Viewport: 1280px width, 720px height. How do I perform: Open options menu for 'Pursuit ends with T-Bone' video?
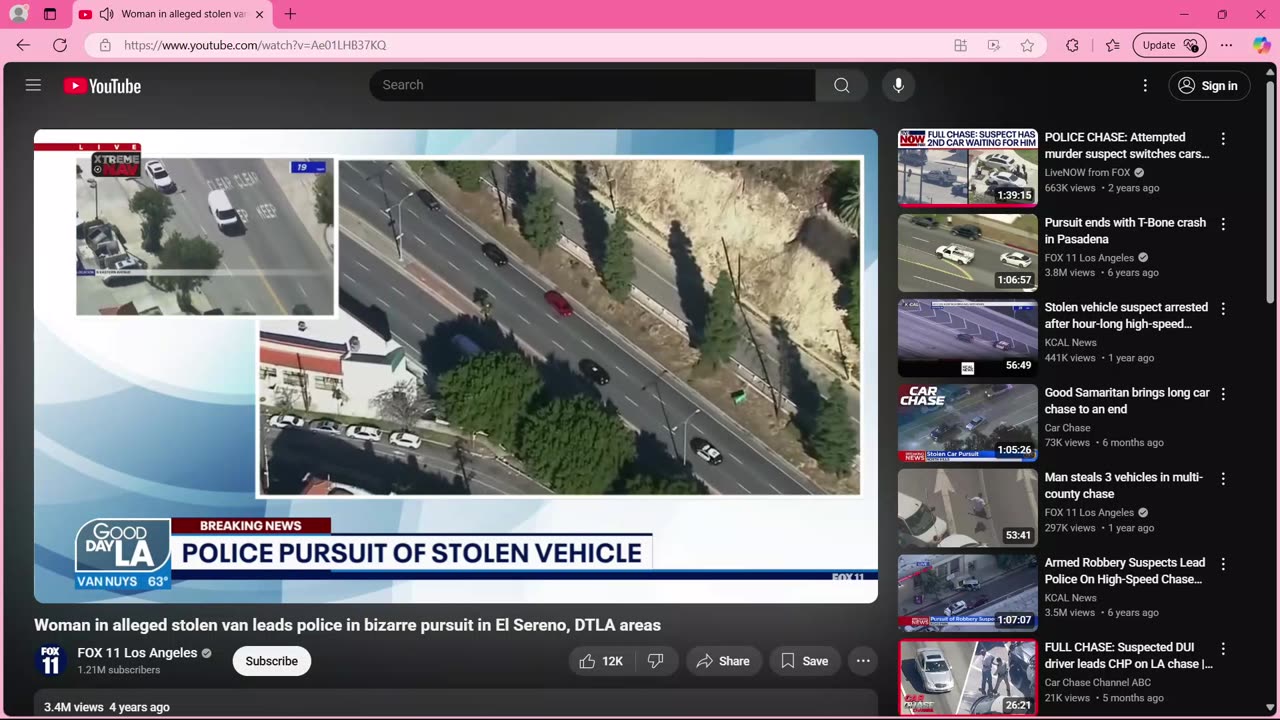(1222, 224)
